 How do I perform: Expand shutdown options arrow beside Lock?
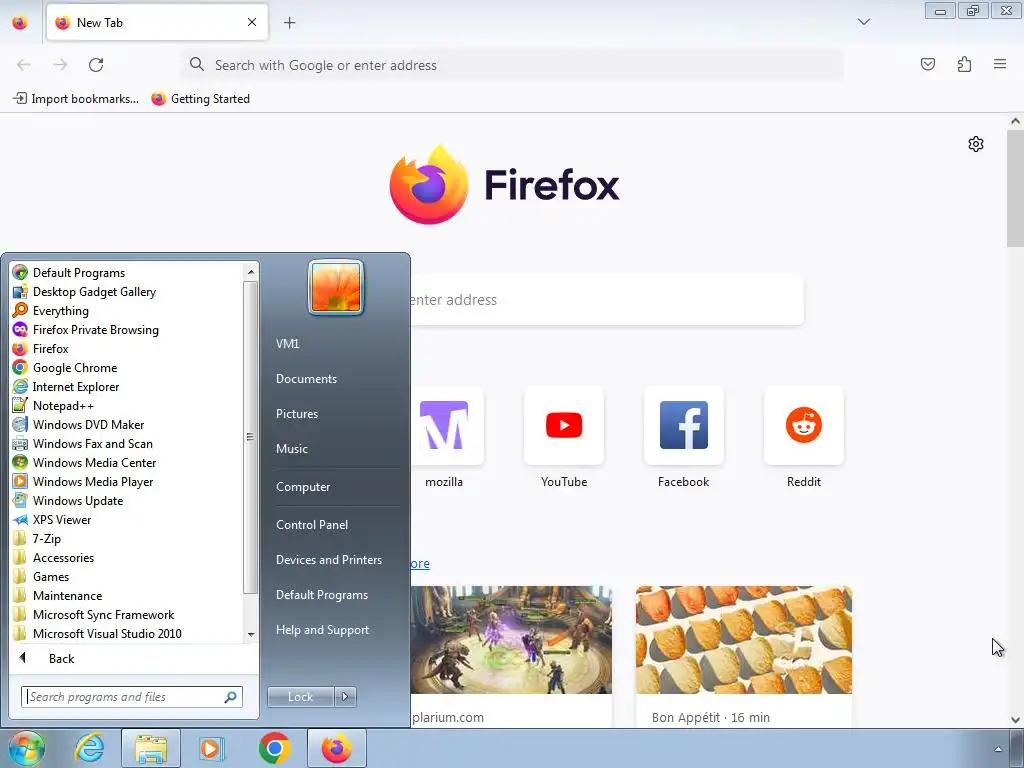(x=345, y=697)
